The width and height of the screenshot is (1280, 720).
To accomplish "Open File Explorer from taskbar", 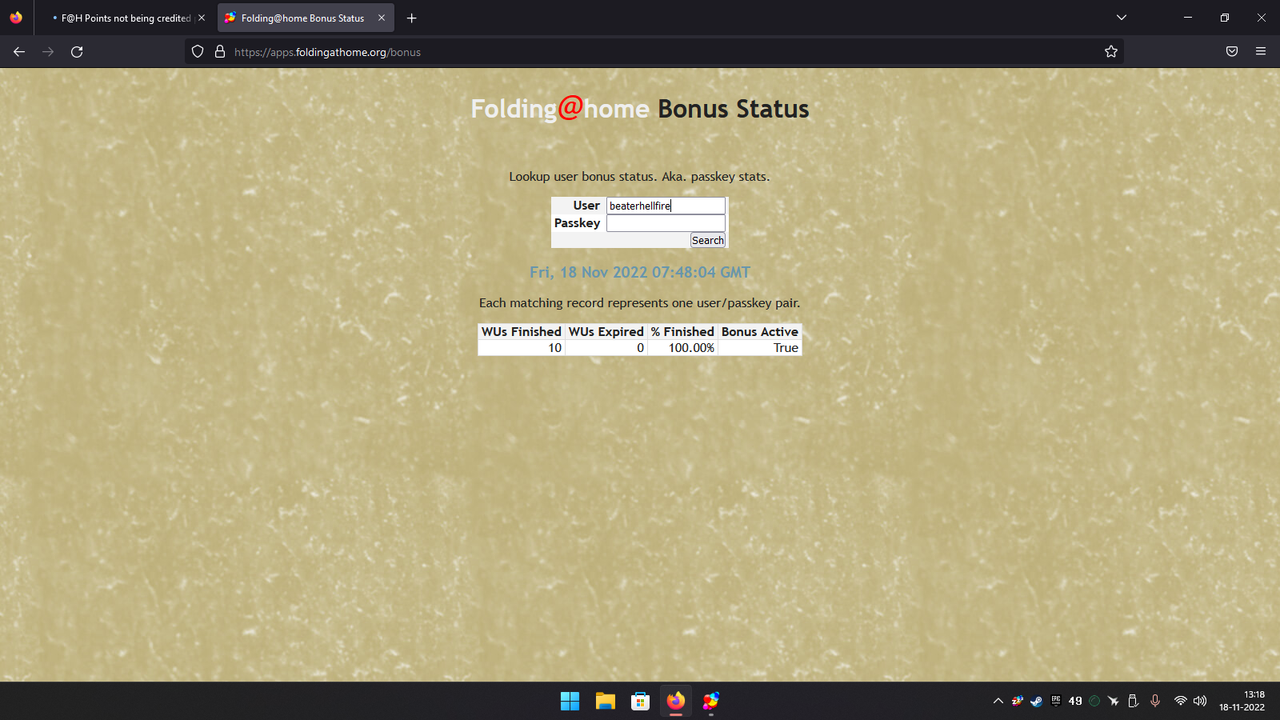I will (x=605, y=701).
